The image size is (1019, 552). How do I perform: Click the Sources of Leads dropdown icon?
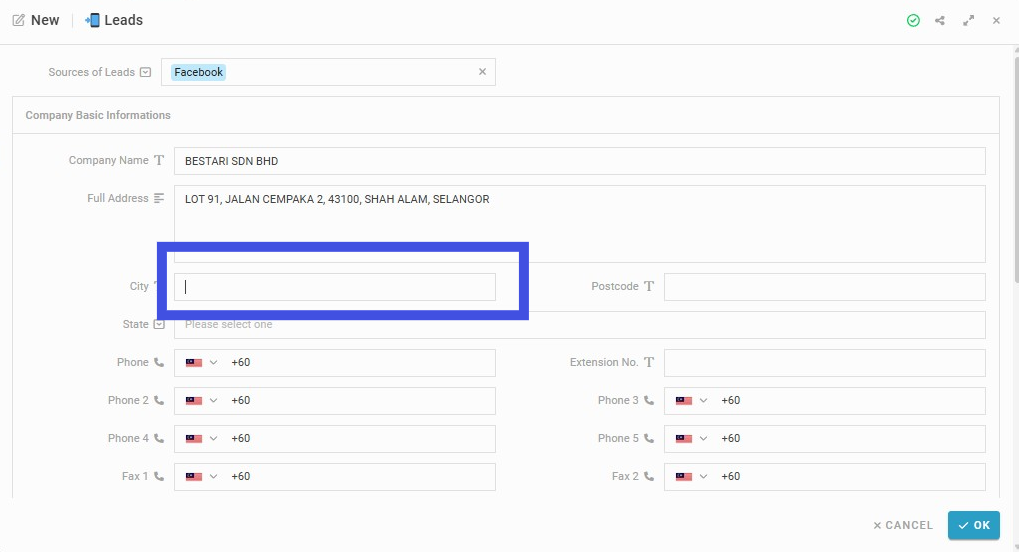(x=146, y=72)
